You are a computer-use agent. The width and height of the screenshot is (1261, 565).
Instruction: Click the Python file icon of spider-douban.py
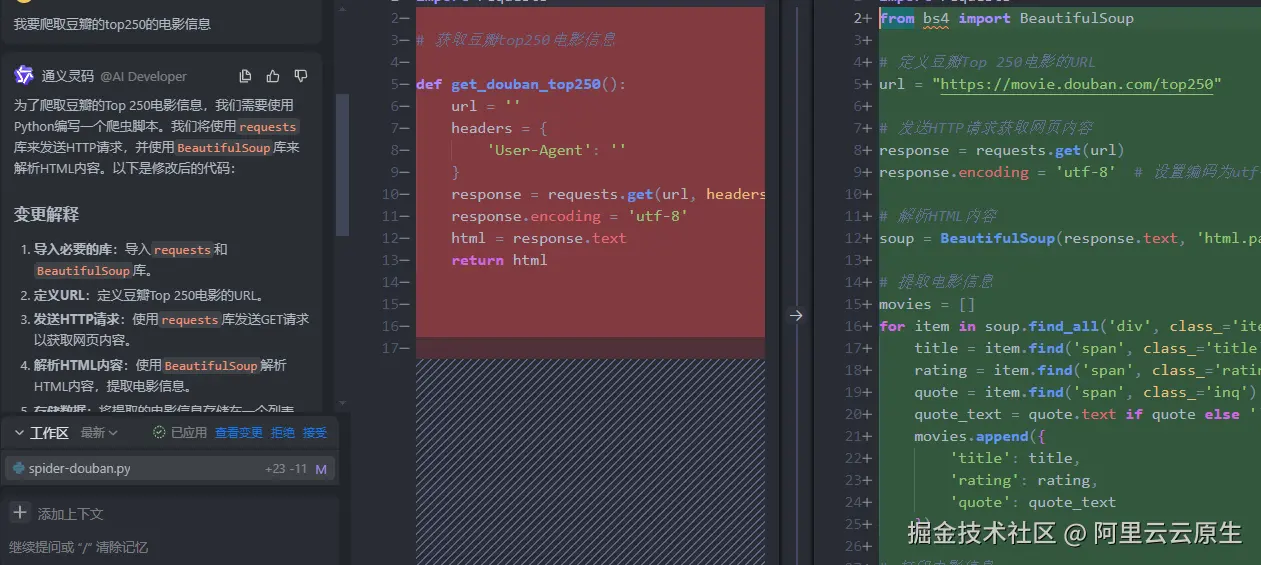(18, 468)
